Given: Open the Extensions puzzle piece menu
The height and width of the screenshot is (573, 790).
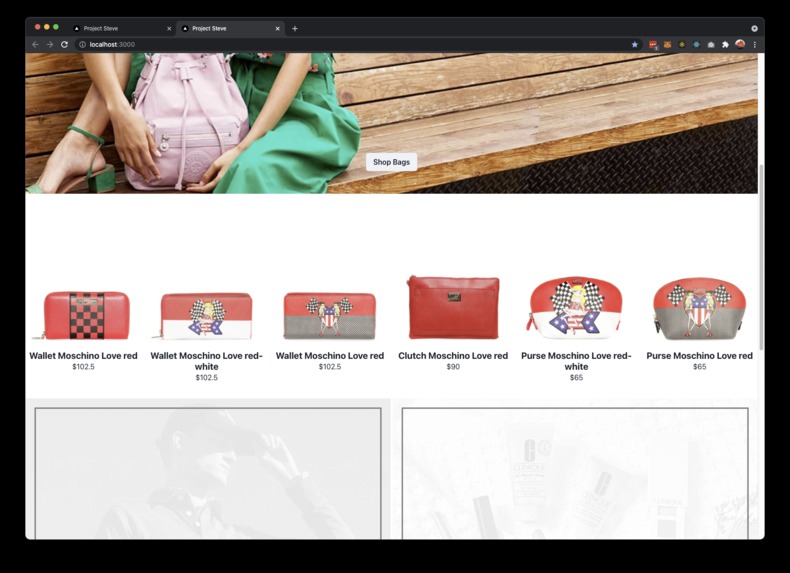Looking at the screenshot, I should 725,44.
